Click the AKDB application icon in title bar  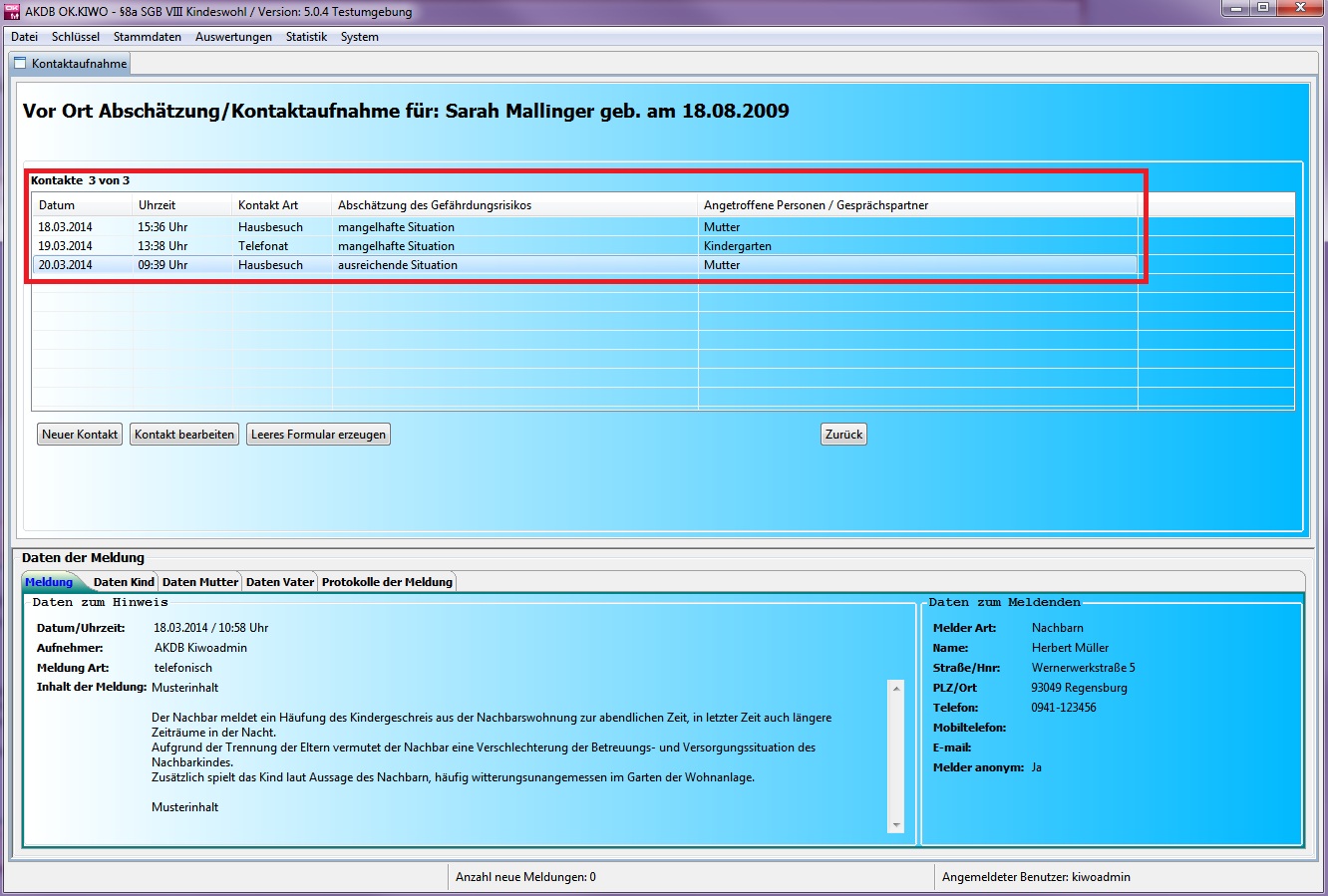[x=12, y=12]
